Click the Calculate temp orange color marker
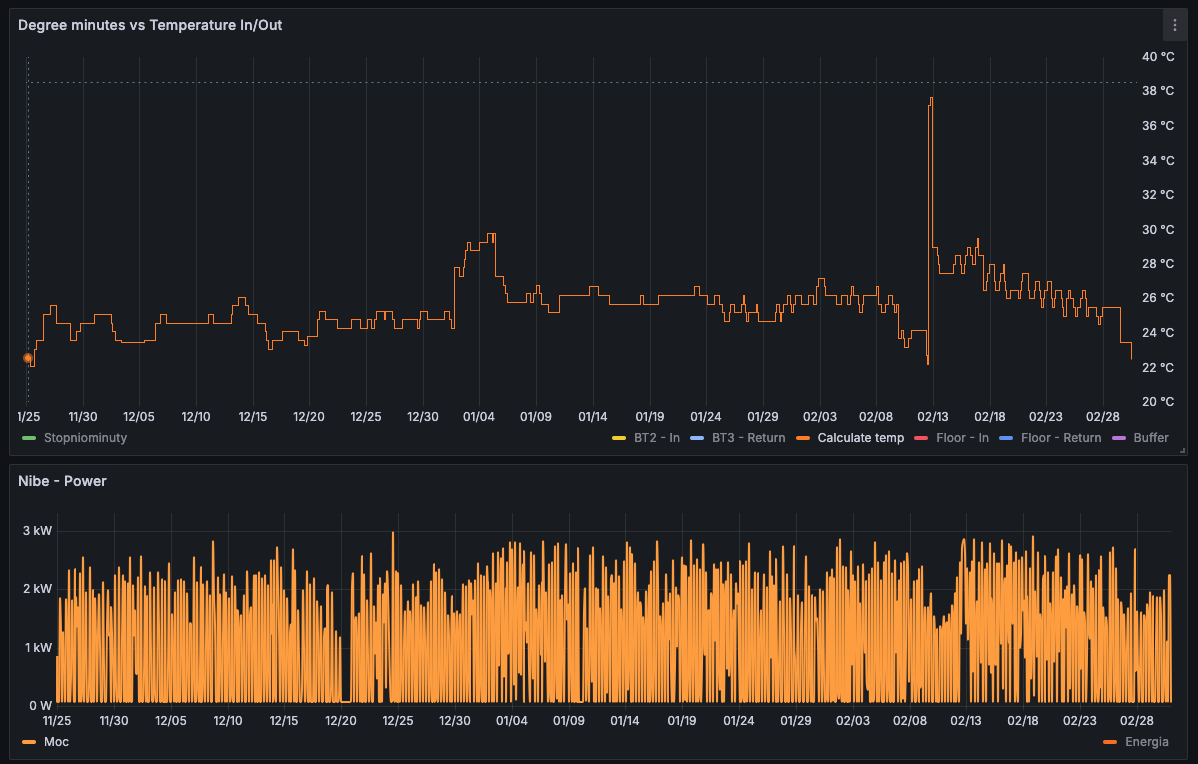Viewport: 1198px width, 764px height. click(802, 438)
